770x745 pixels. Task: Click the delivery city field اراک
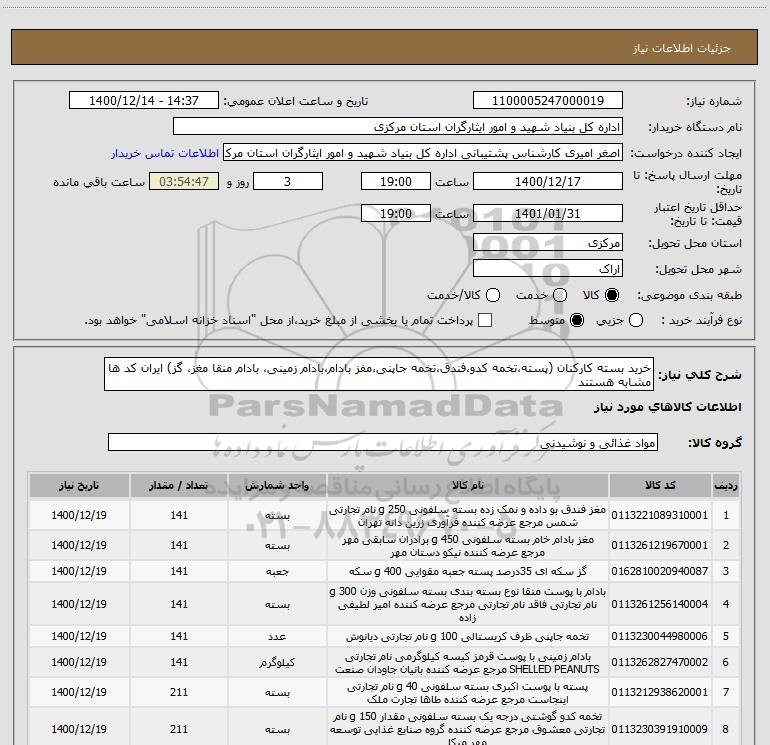[548, 269]
